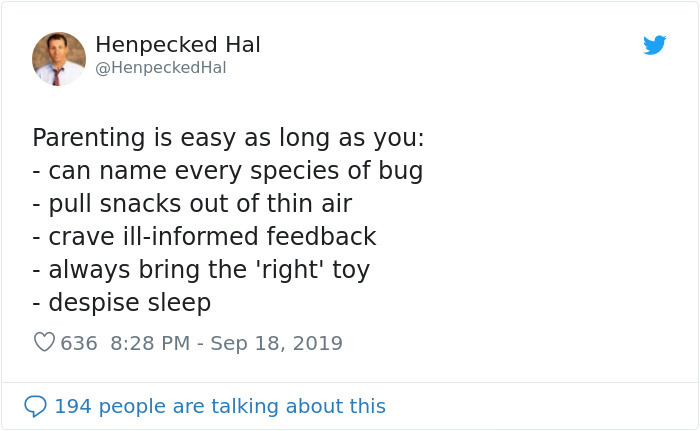This screenshot has width=700, height=431.
Task: Click the Sep 18, 2019 date
Action: 278,343
